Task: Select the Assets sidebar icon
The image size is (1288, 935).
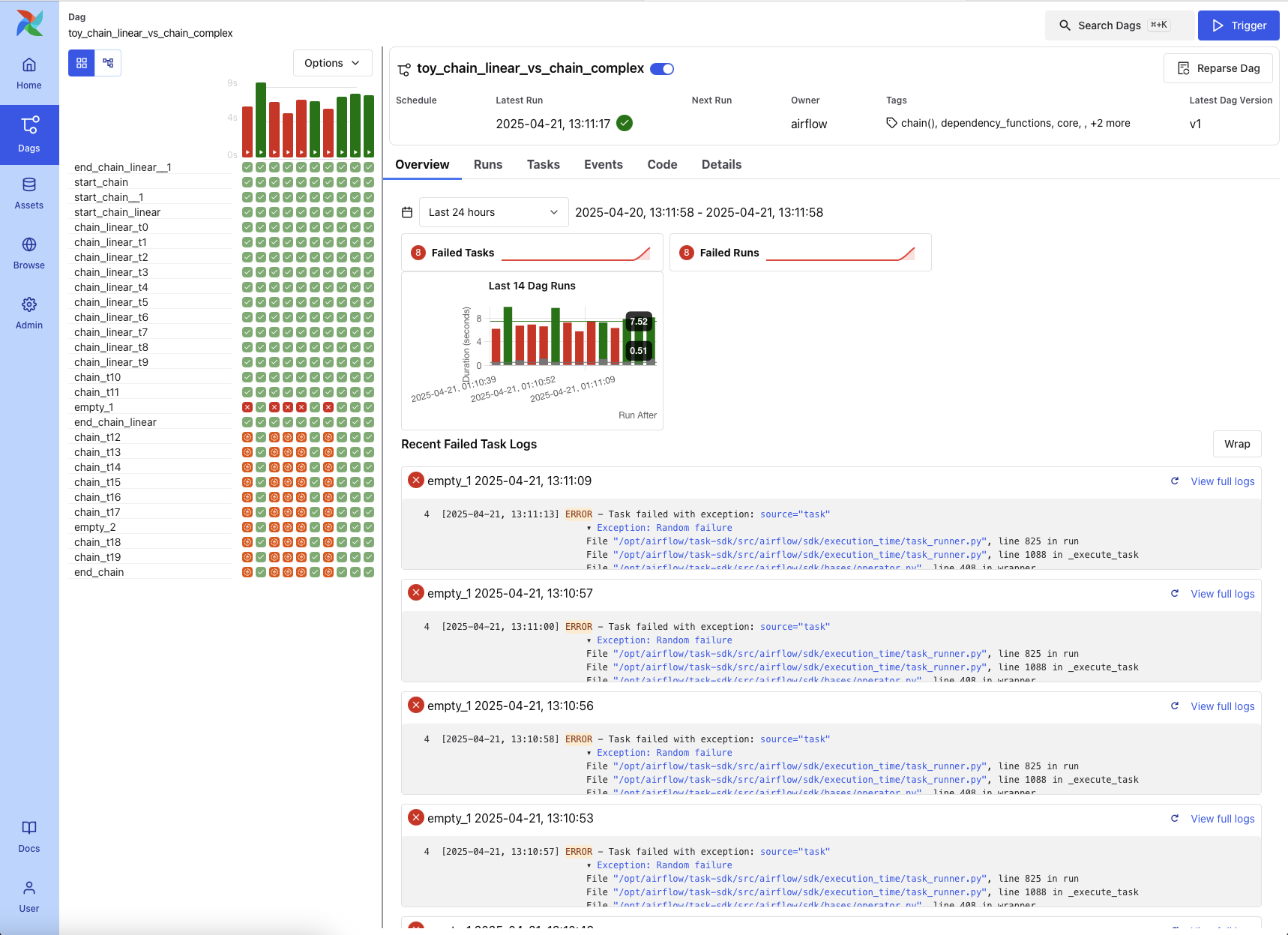Action: coord(29,193)
